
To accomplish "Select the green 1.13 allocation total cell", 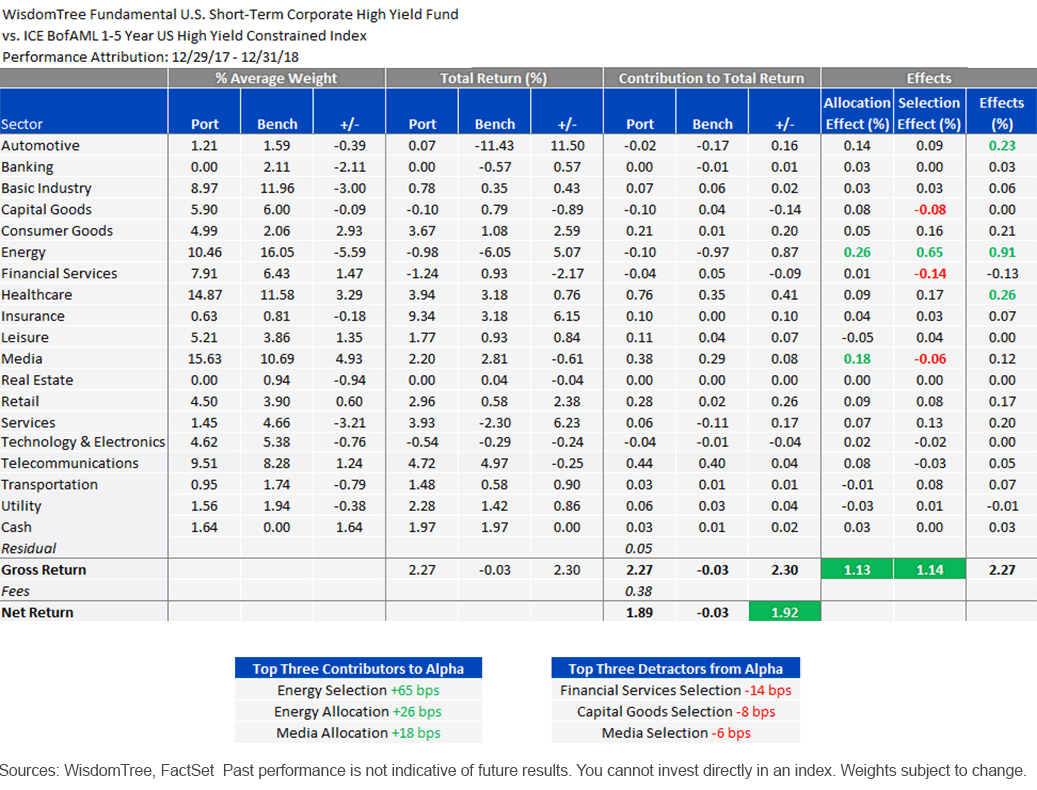I will pos(857,570).
